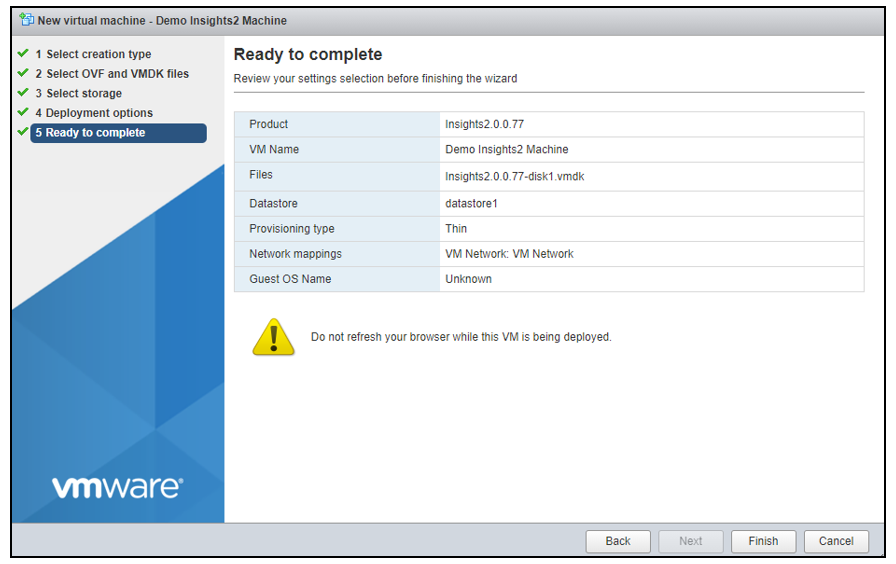Click the Datastore label cell
The height and width of the screenshot is (564, 896).
(337, 203)
